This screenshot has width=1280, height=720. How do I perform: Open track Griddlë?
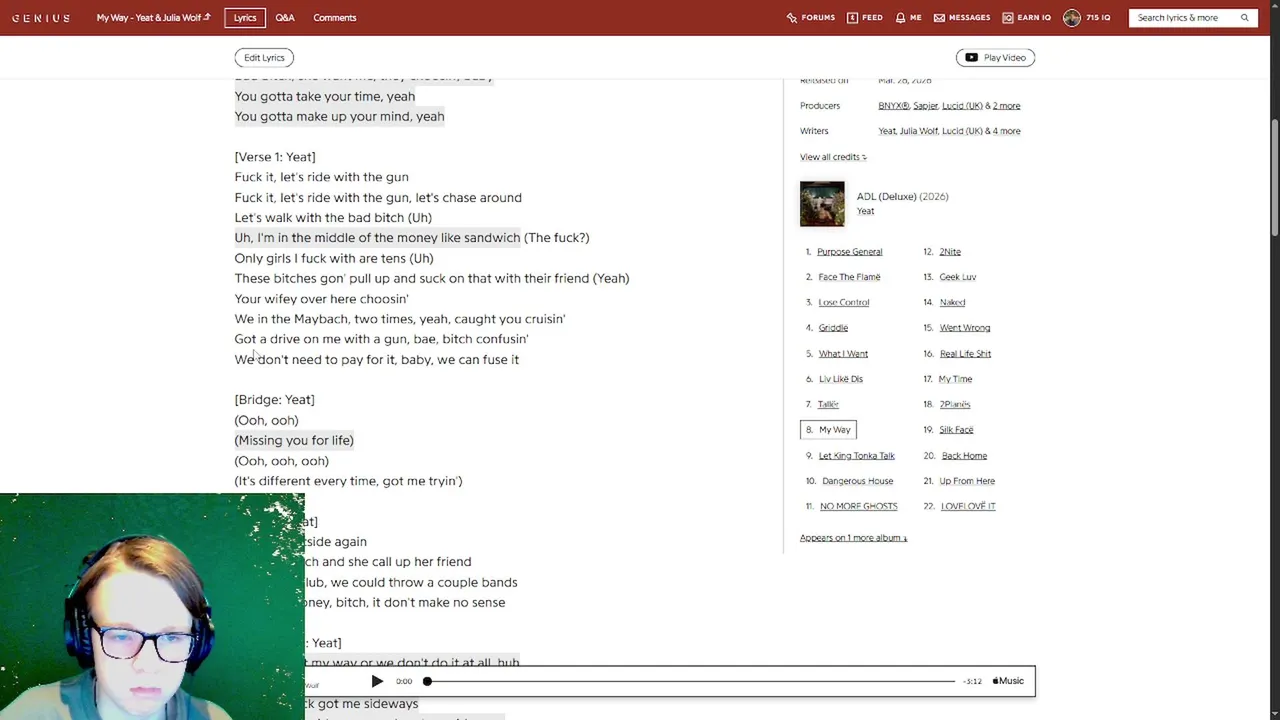click(833, 328)
